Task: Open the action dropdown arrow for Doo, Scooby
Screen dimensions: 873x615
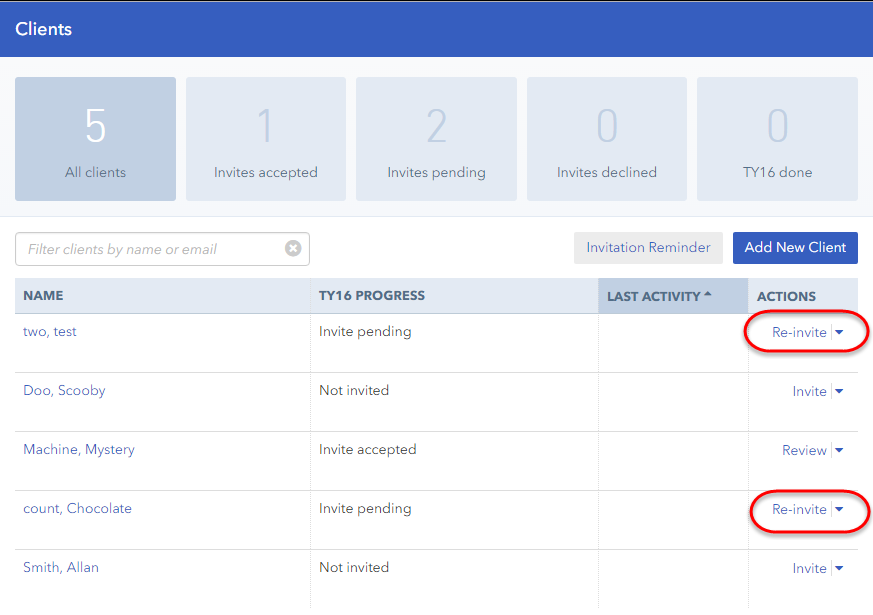Action: (839, 391)
